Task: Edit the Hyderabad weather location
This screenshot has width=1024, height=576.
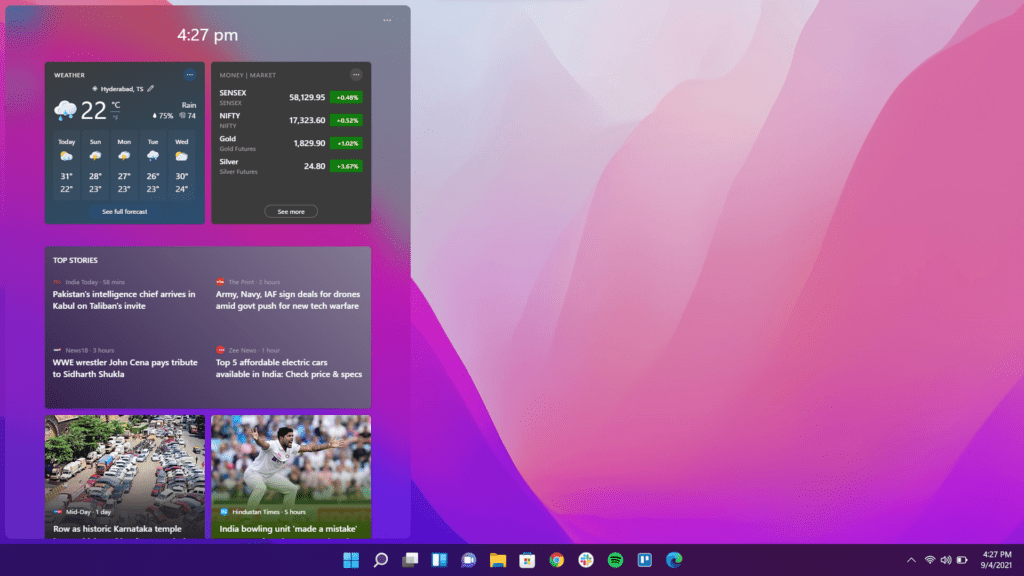Action: point(151,89)
